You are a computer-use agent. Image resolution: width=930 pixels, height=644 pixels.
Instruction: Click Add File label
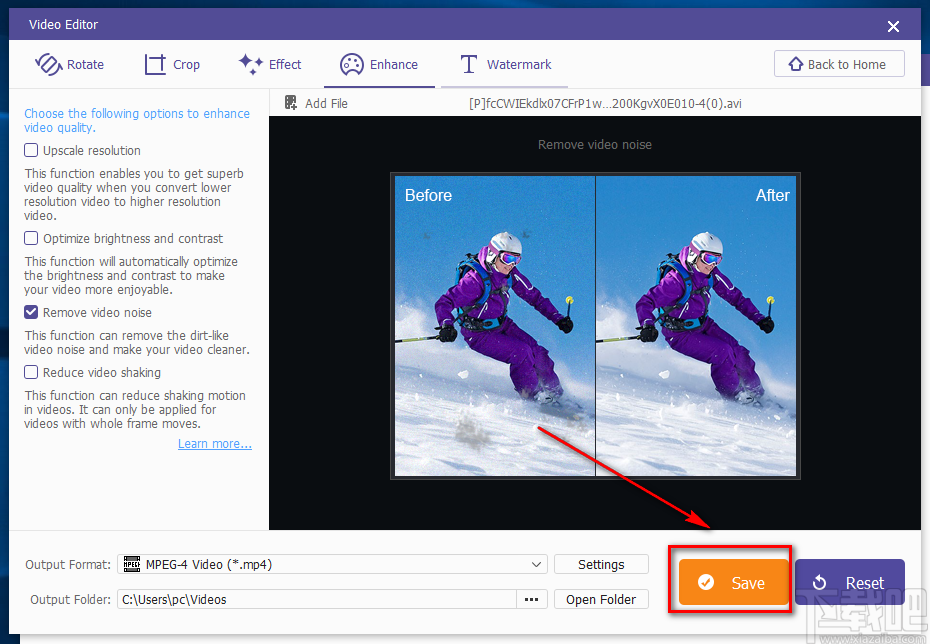coord(326,103)
